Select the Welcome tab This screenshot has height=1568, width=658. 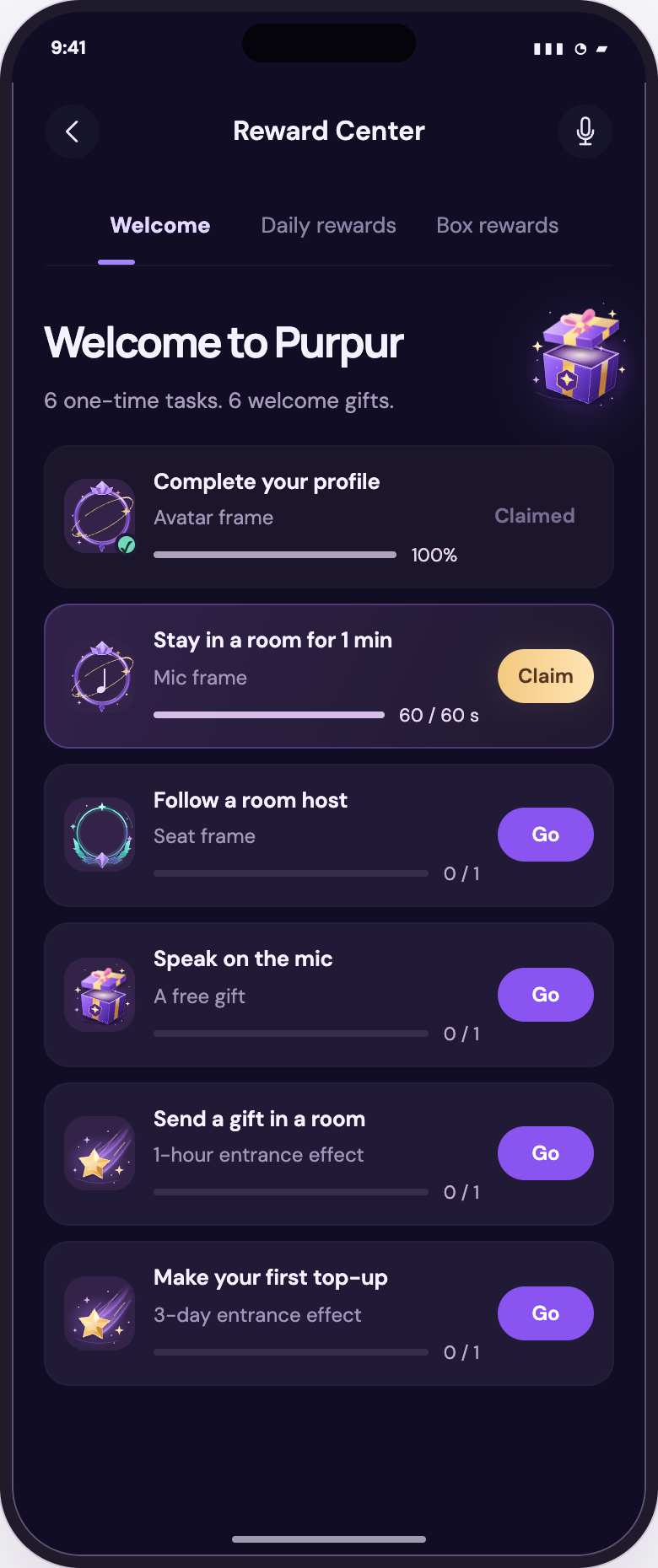pyautogui.click(x=160, y=225)
